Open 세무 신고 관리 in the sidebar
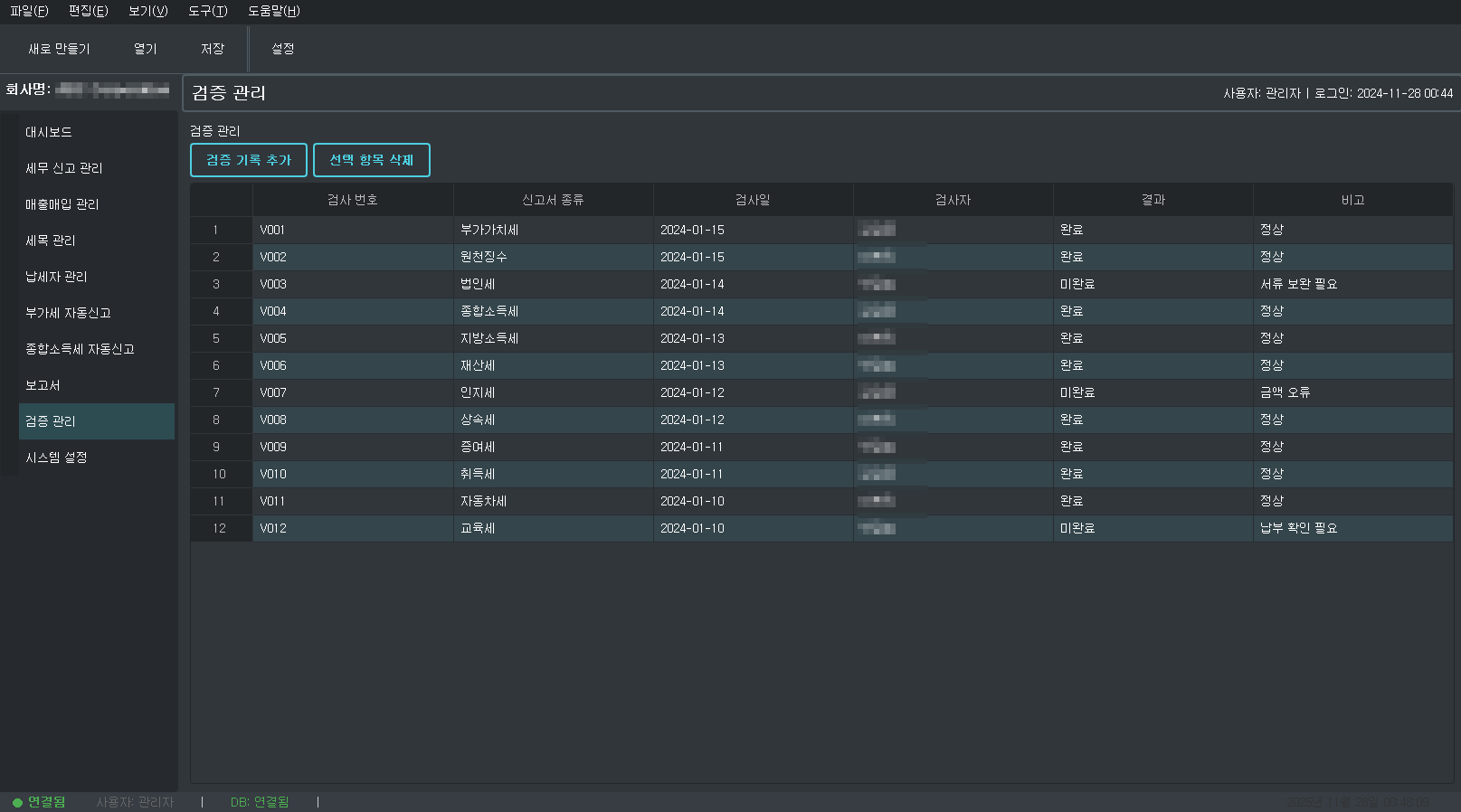Image resolution: width=1461 pixels, height=812 pixels. tap(63, 168)
